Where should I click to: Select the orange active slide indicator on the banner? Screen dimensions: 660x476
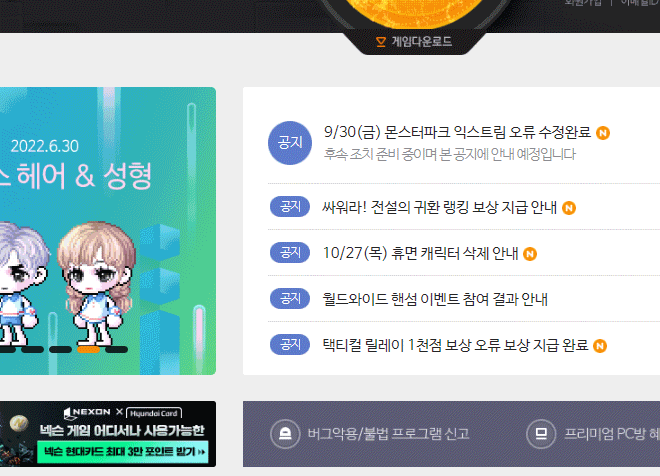88,349
